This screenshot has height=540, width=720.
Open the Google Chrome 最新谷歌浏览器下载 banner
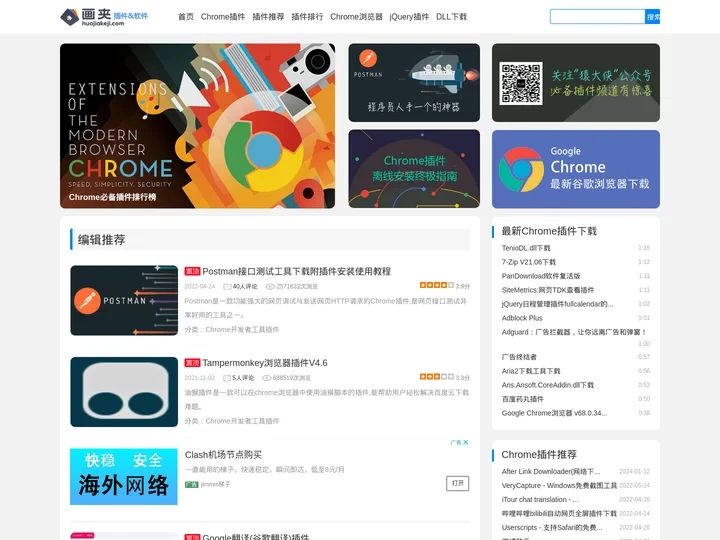(x=576, y=169)
